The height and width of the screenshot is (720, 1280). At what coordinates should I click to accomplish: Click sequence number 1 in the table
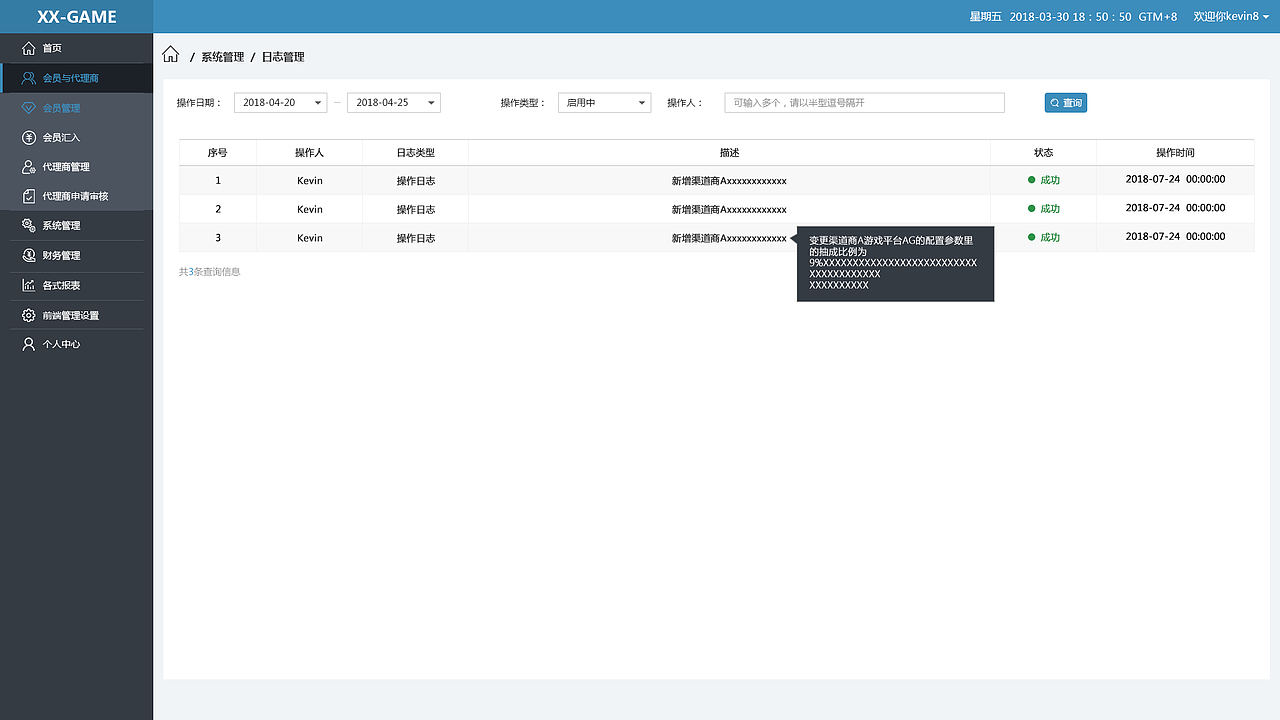[218, 181]
